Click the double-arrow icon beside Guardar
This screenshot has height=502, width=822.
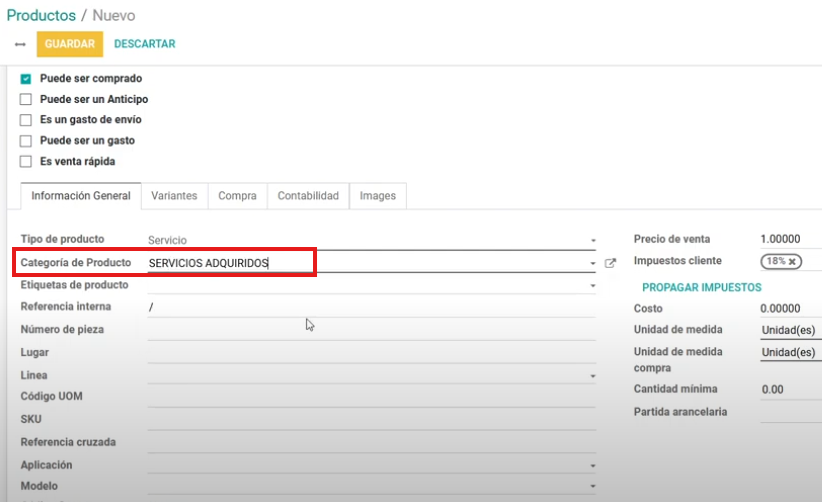tap(20, 44)
